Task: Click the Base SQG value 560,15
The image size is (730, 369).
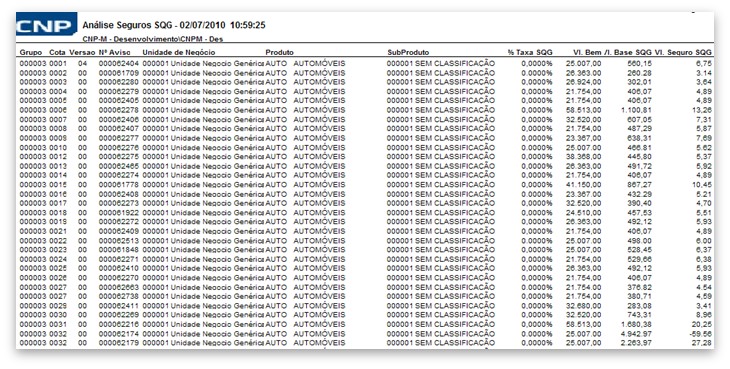Action: click(640, 63)
